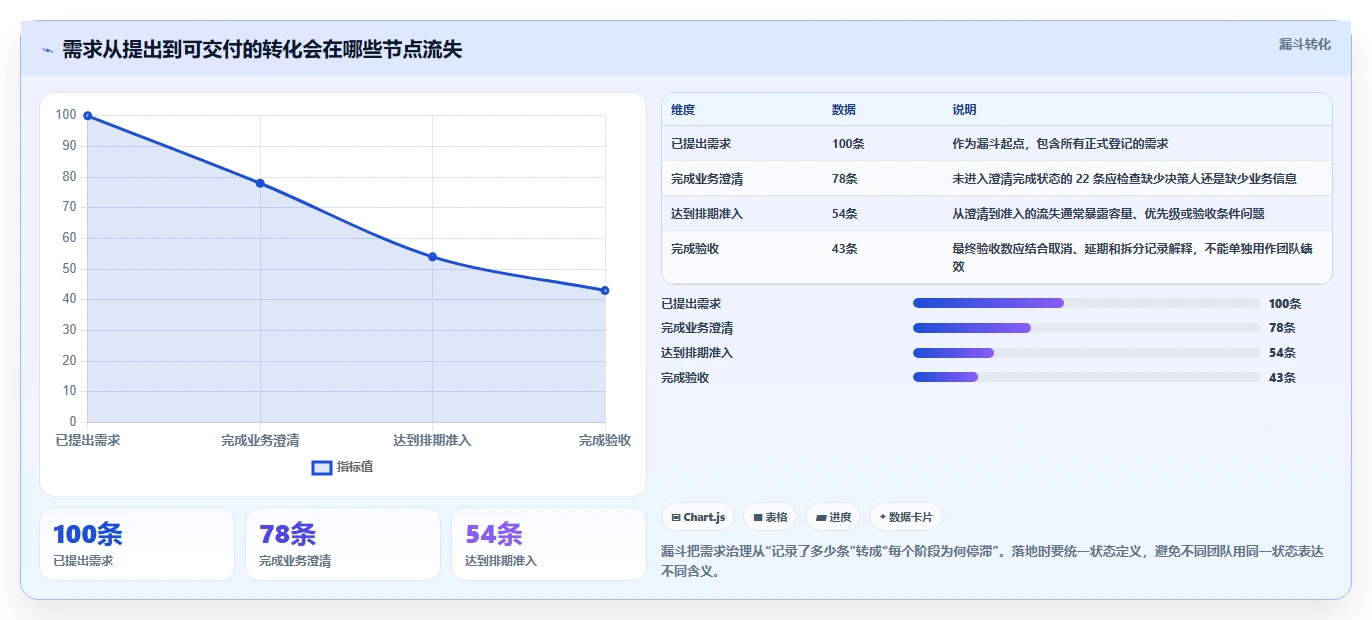Click the chart point at 完成业务澄清
This screenshot has width=1372, height=620.
[260, 183]
